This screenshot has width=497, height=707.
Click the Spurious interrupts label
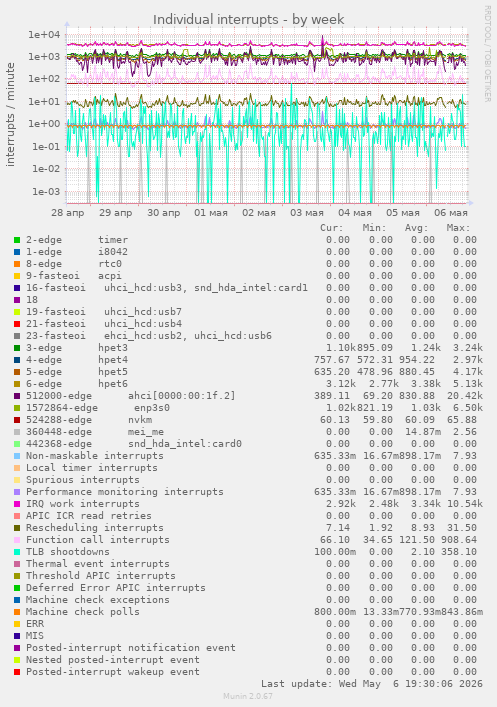tap(83, 480)
